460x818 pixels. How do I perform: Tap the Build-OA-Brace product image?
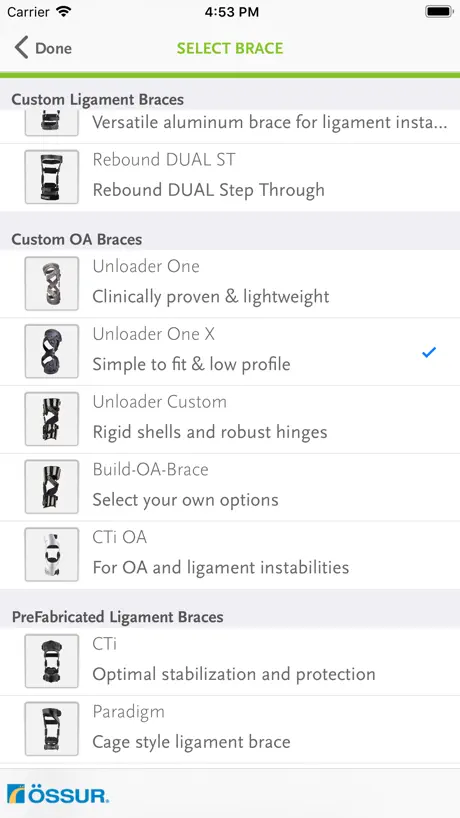coord(52,487)
